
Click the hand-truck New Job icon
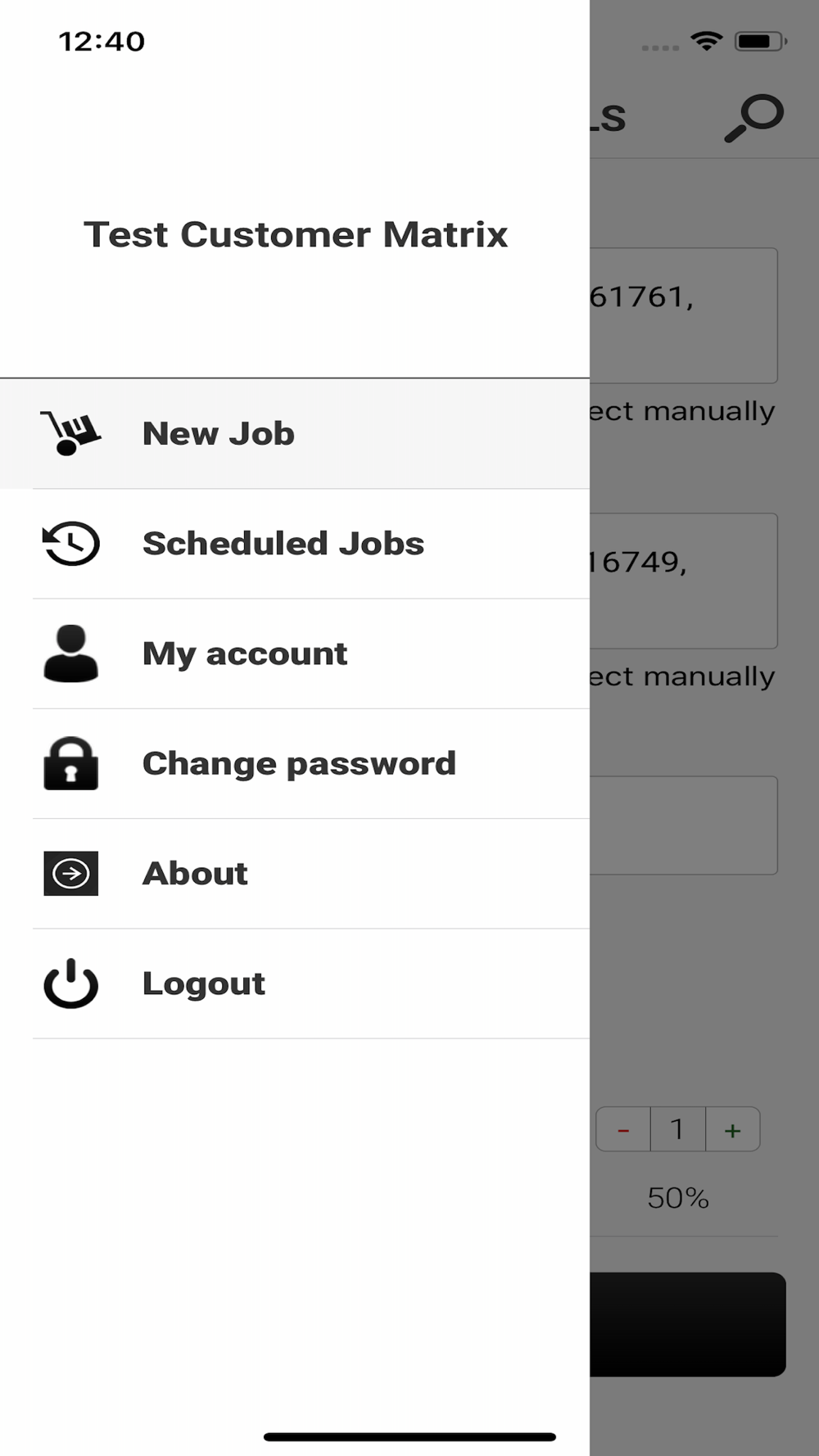[70, 433]
